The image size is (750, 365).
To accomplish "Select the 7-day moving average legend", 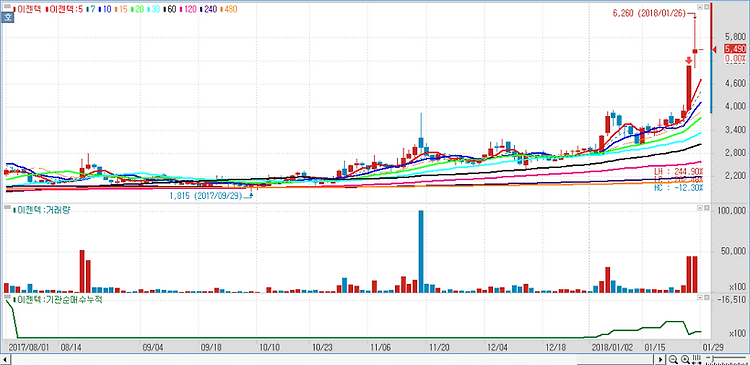I will click(90, 9).
